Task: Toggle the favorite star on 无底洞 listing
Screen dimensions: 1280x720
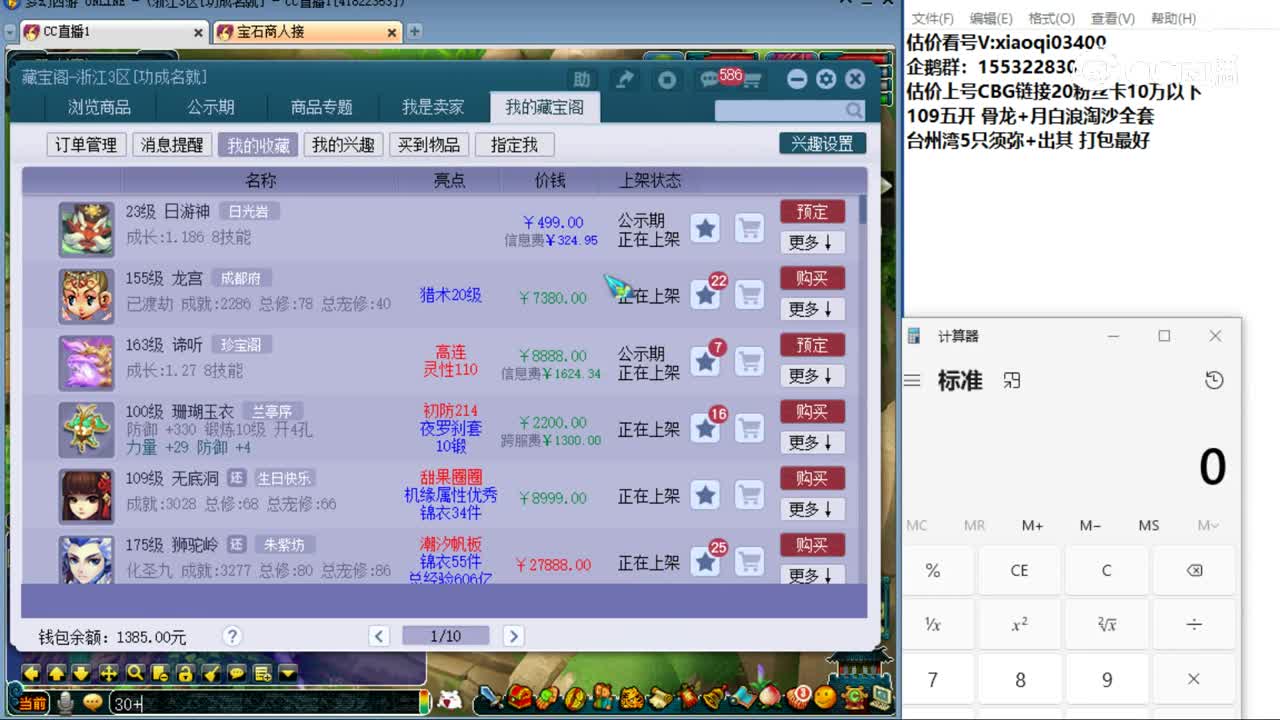Action: pyautogui.click(x=705, y=496)
